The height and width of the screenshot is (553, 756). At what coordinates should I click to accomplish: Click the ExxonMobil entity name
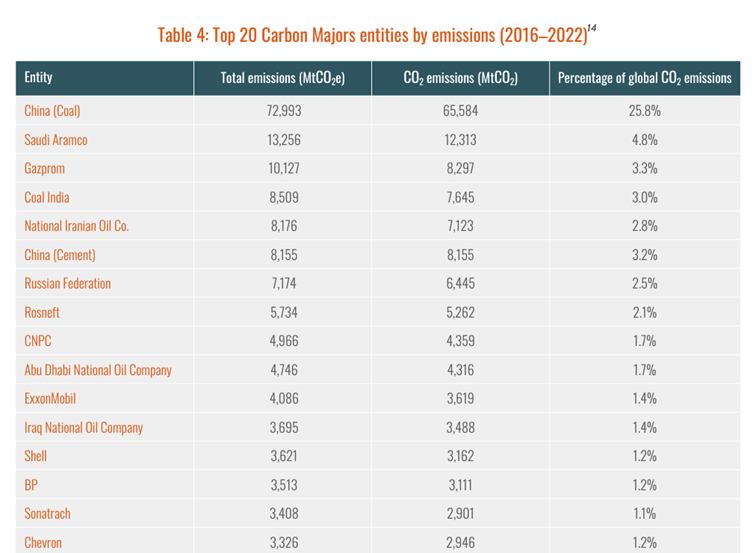coord(51,398)
